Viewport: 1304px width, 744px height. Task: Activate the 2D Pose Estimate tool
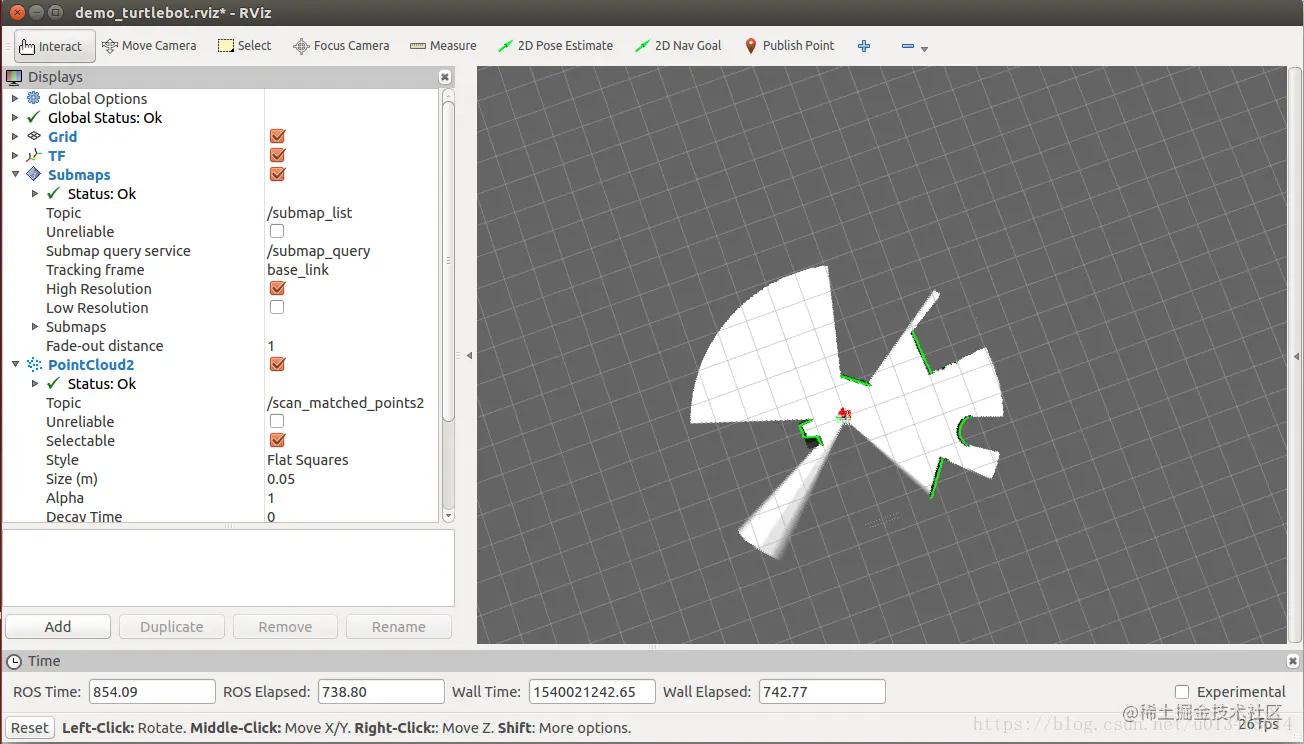pos(556,46)
